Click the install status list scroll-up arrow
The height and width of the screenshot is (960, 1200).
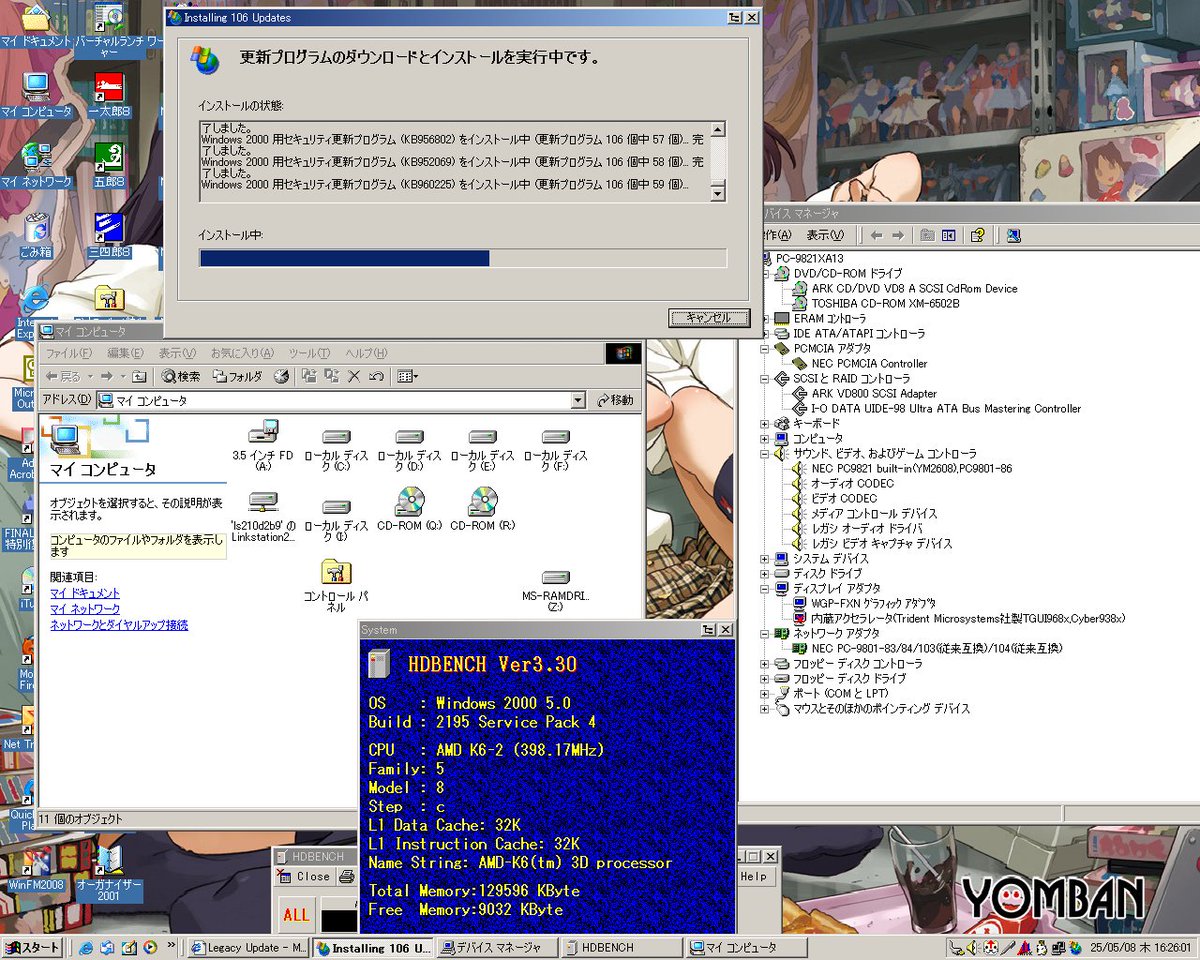coord(718,129)
